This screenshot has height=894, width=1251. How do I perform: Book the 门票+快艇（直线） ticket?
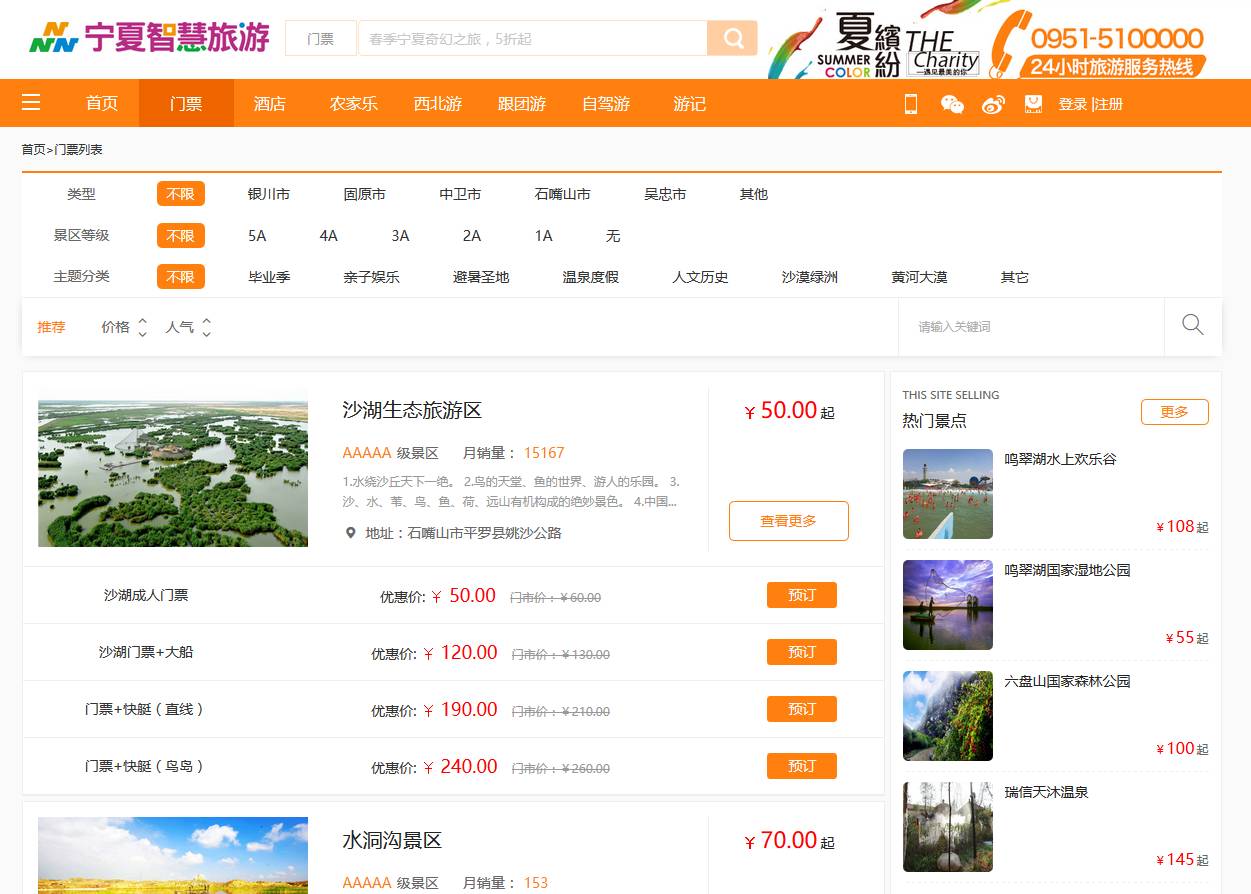pyautogui.click(x=802, y=709)
